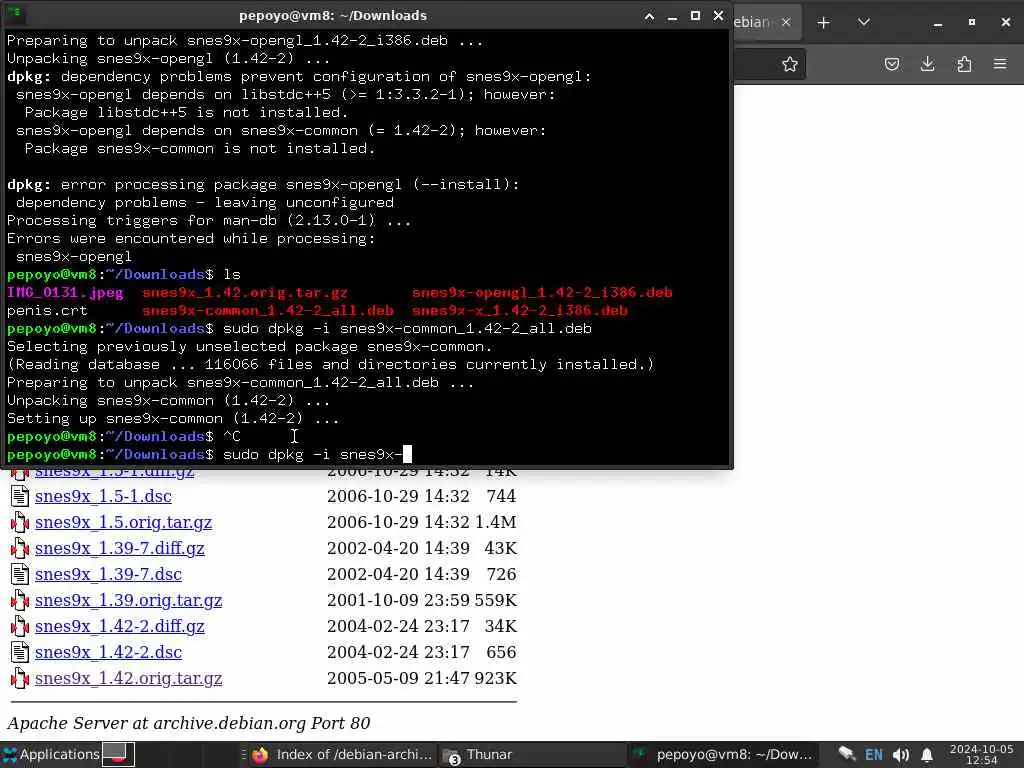Image resolution: width=1024 pixels, height=768 pixels.
Task: Expand the list all tabs chevron
Action: point(863,22)
